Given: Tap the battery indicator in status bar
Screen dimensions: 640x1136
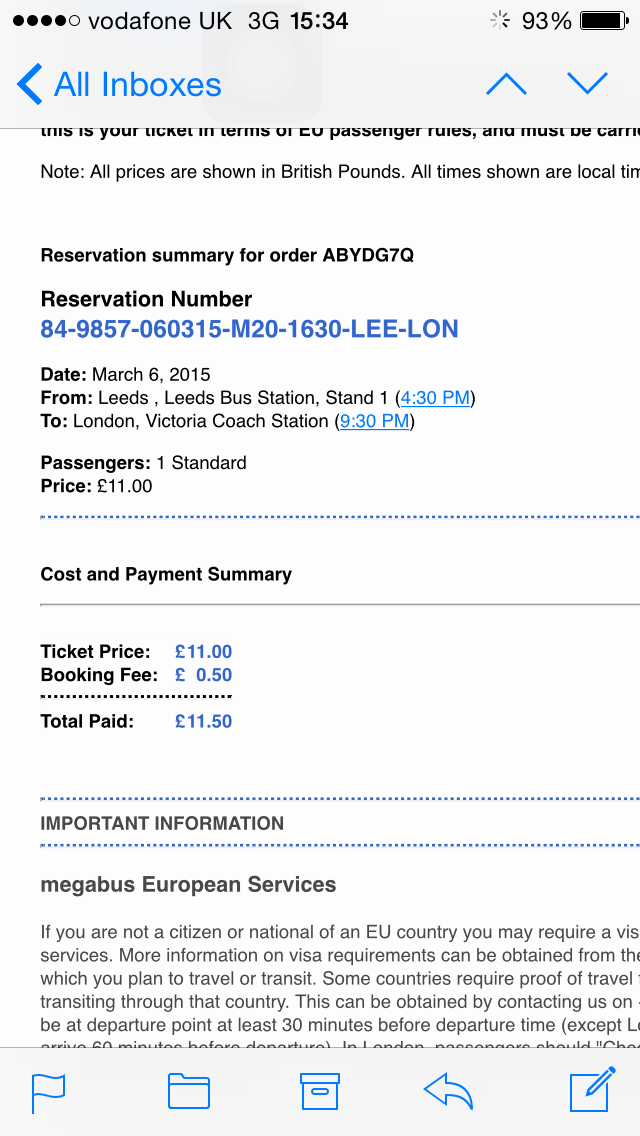Looking at the screenshot, I should coord(604,21).
